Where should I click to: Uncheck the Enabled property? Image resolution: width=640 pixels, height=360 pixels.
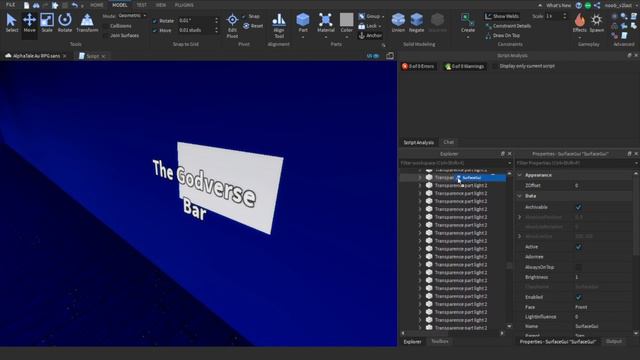coord(578,297)
